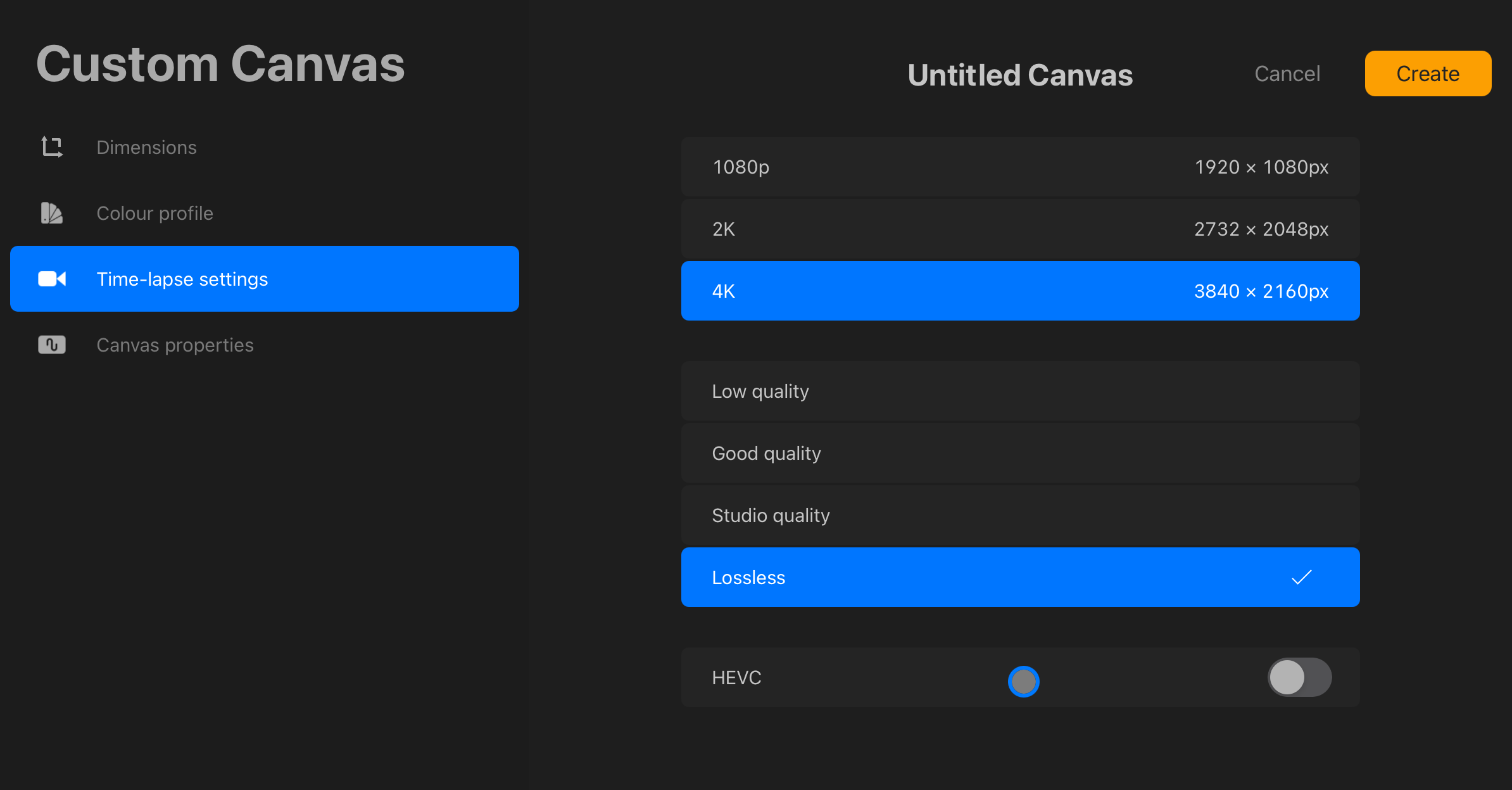Click the Colour profile swatch icon
Viewport: 1512px width, 790px height.
click(x=52, y=213)
